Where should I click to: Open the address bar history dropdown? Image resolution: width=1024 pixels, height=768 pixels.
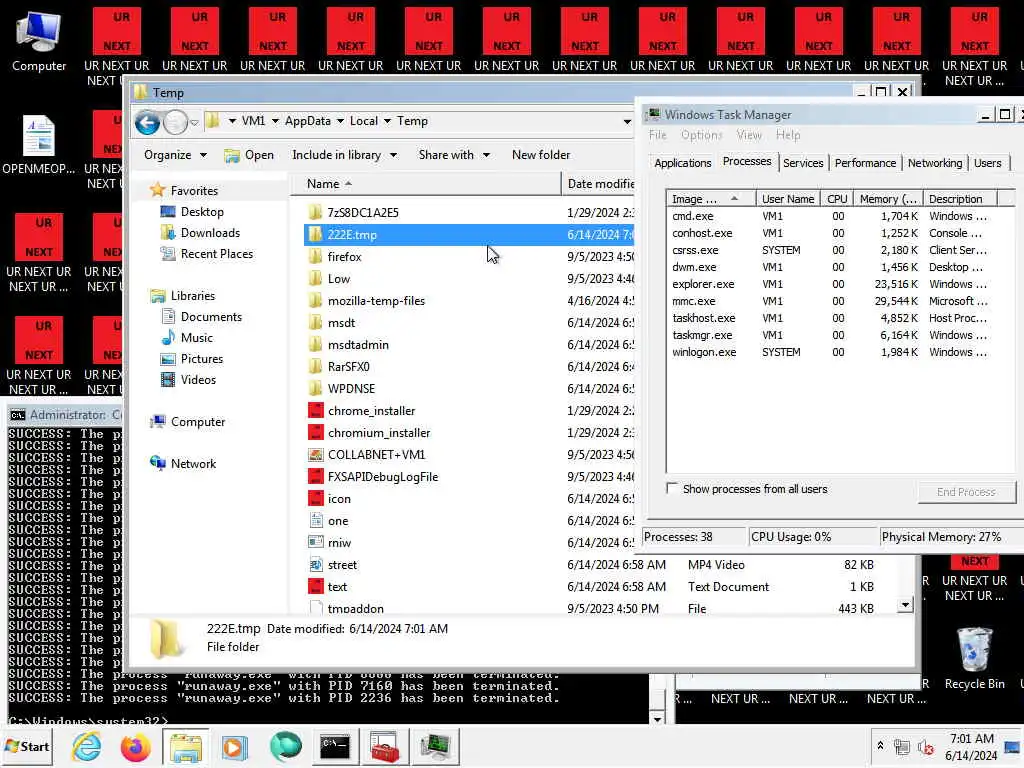coord(626,121)
